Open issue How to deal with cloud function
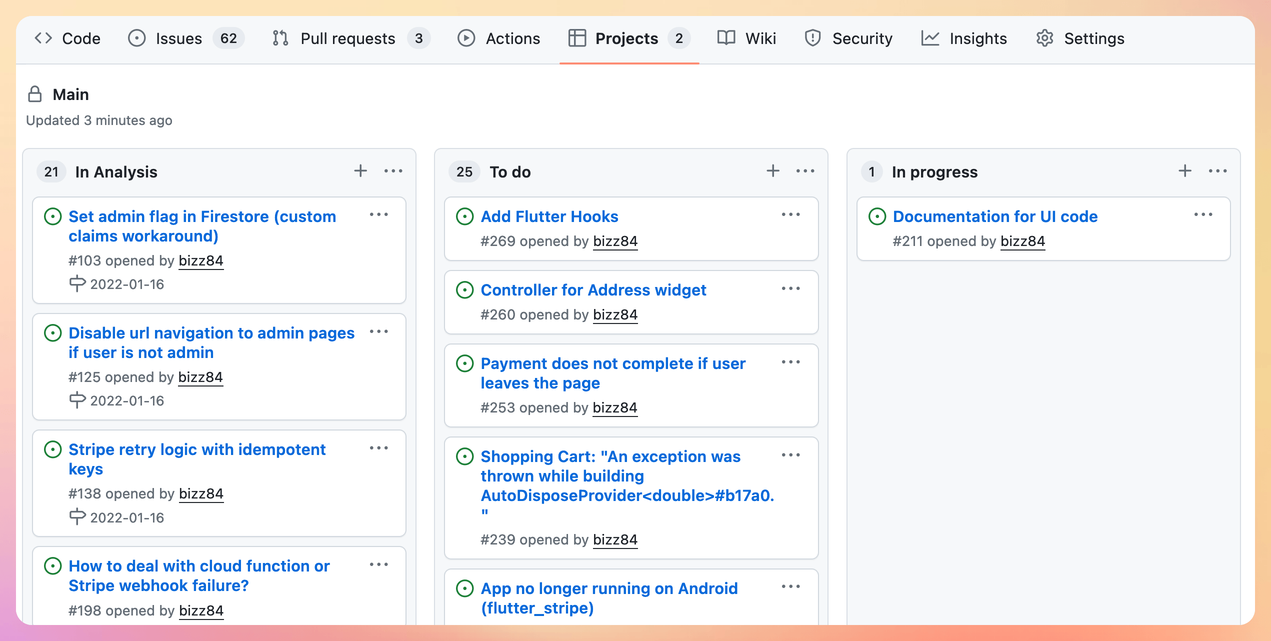The height and width of the screenshot is (641, 1271). (199, 576)
